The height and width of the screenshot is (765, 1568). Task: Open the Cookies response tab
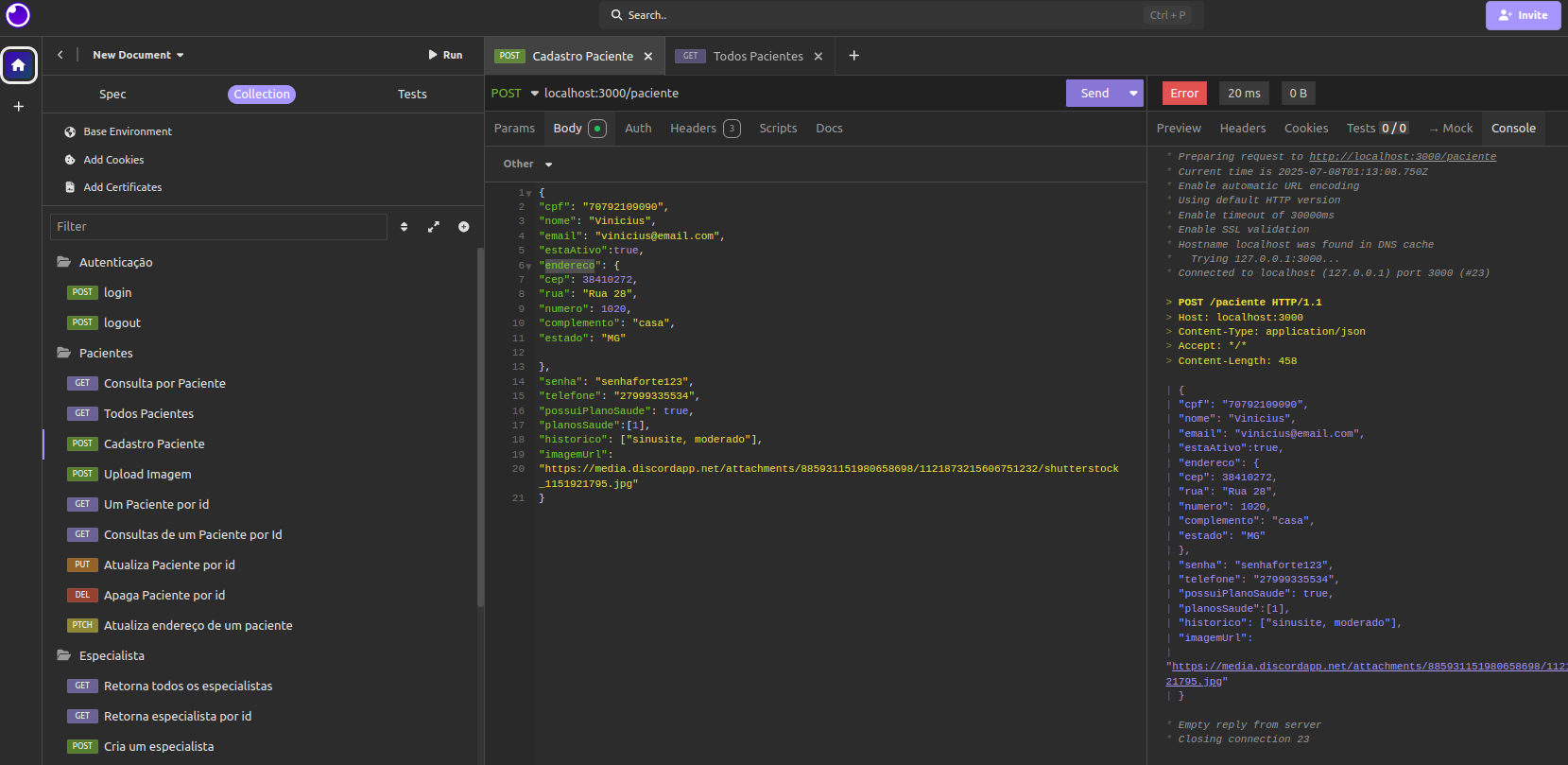coord(1306,129)
